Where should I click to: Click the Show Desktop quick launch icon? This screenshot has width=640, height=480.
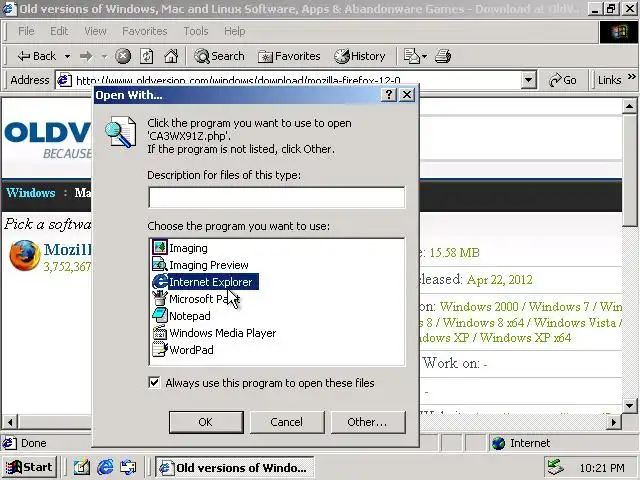pos(82,467)
